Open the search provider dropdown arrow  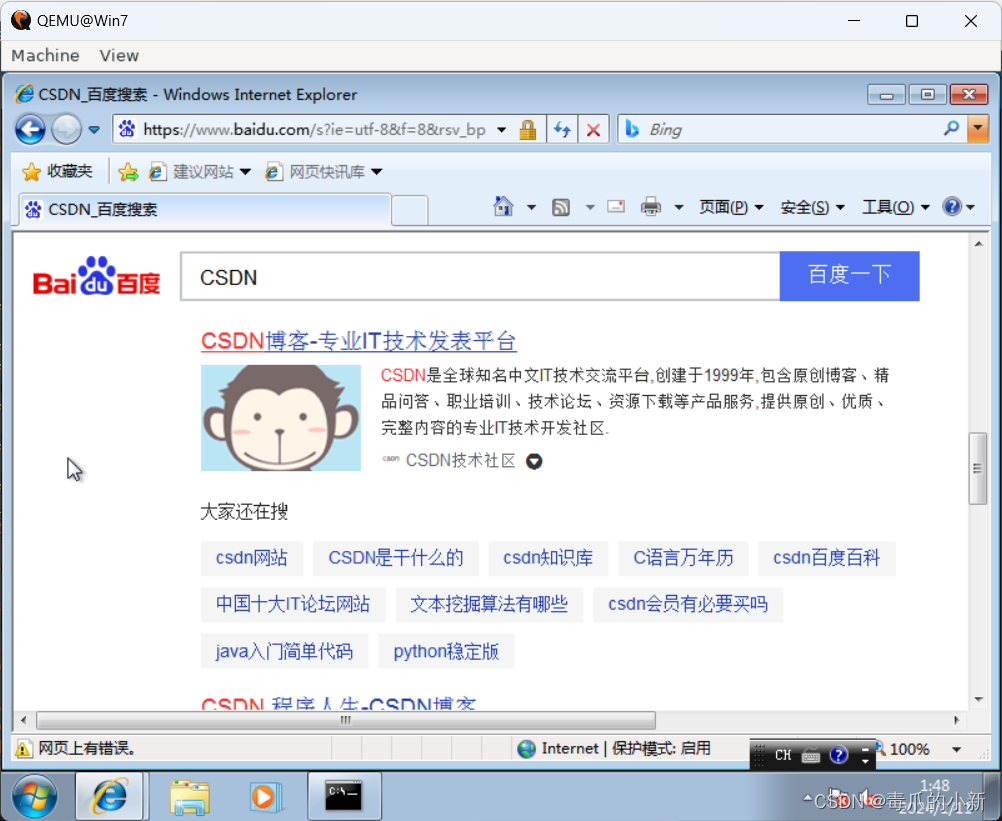pos(978,129)
